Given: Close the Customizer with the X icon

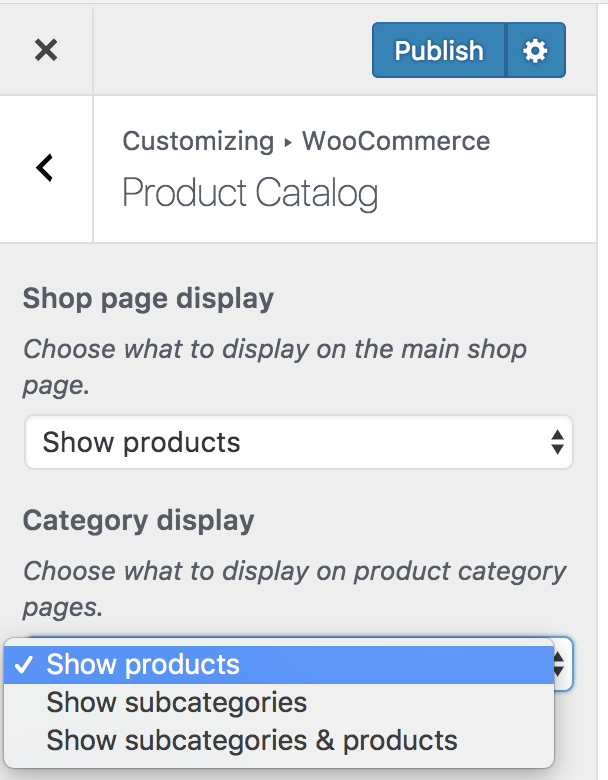Looking at the screenshot, I should tap(46, 50).
